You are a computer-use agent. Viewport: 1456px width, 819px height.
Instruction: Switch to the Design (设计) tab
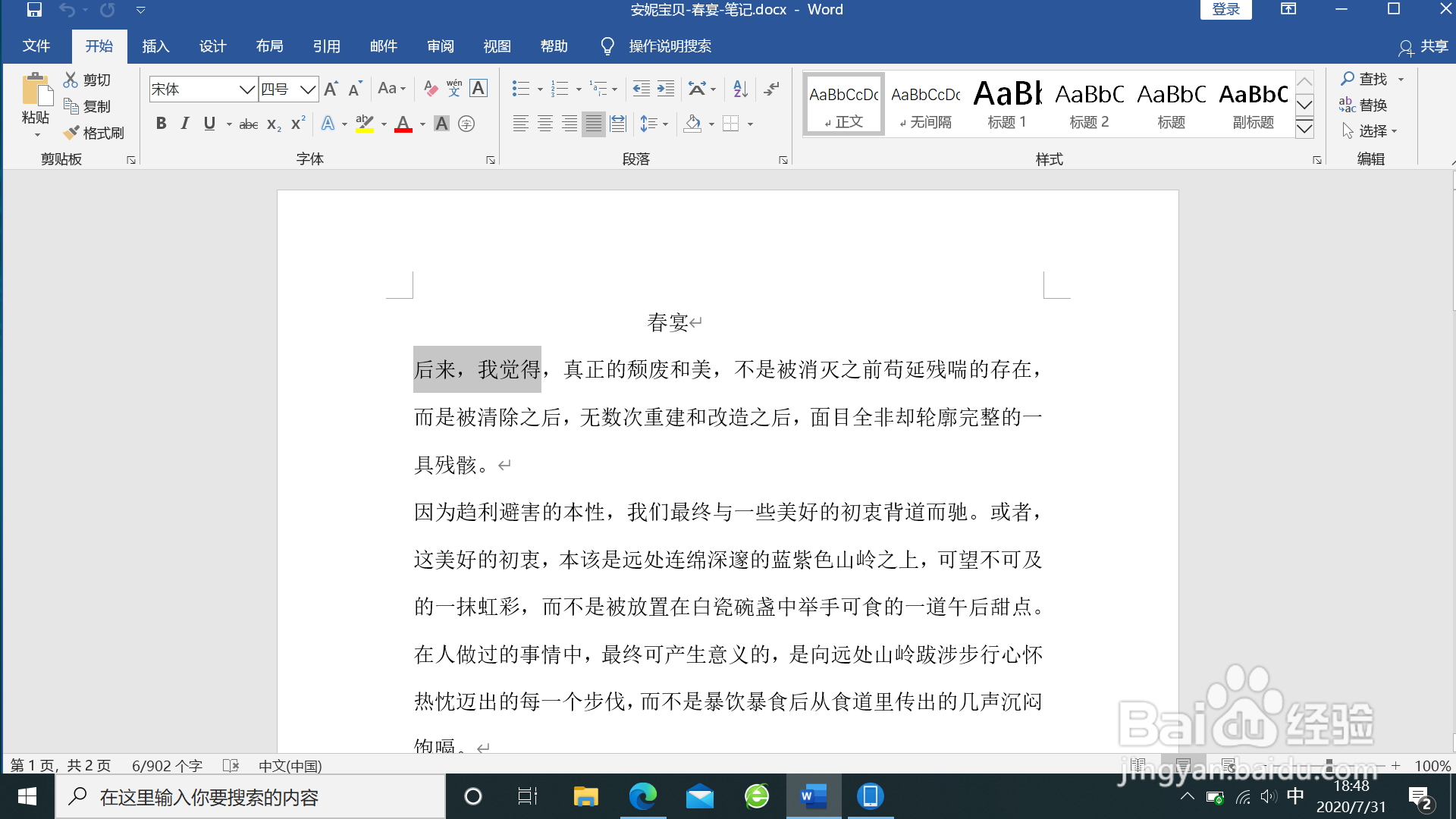pos(213,46)
